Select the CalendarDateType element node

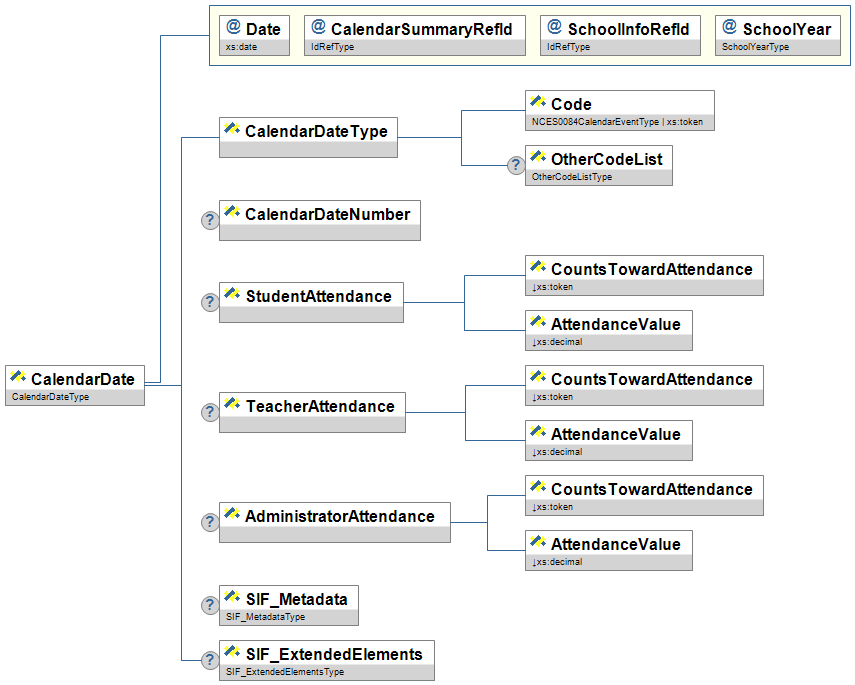[308, 131]
